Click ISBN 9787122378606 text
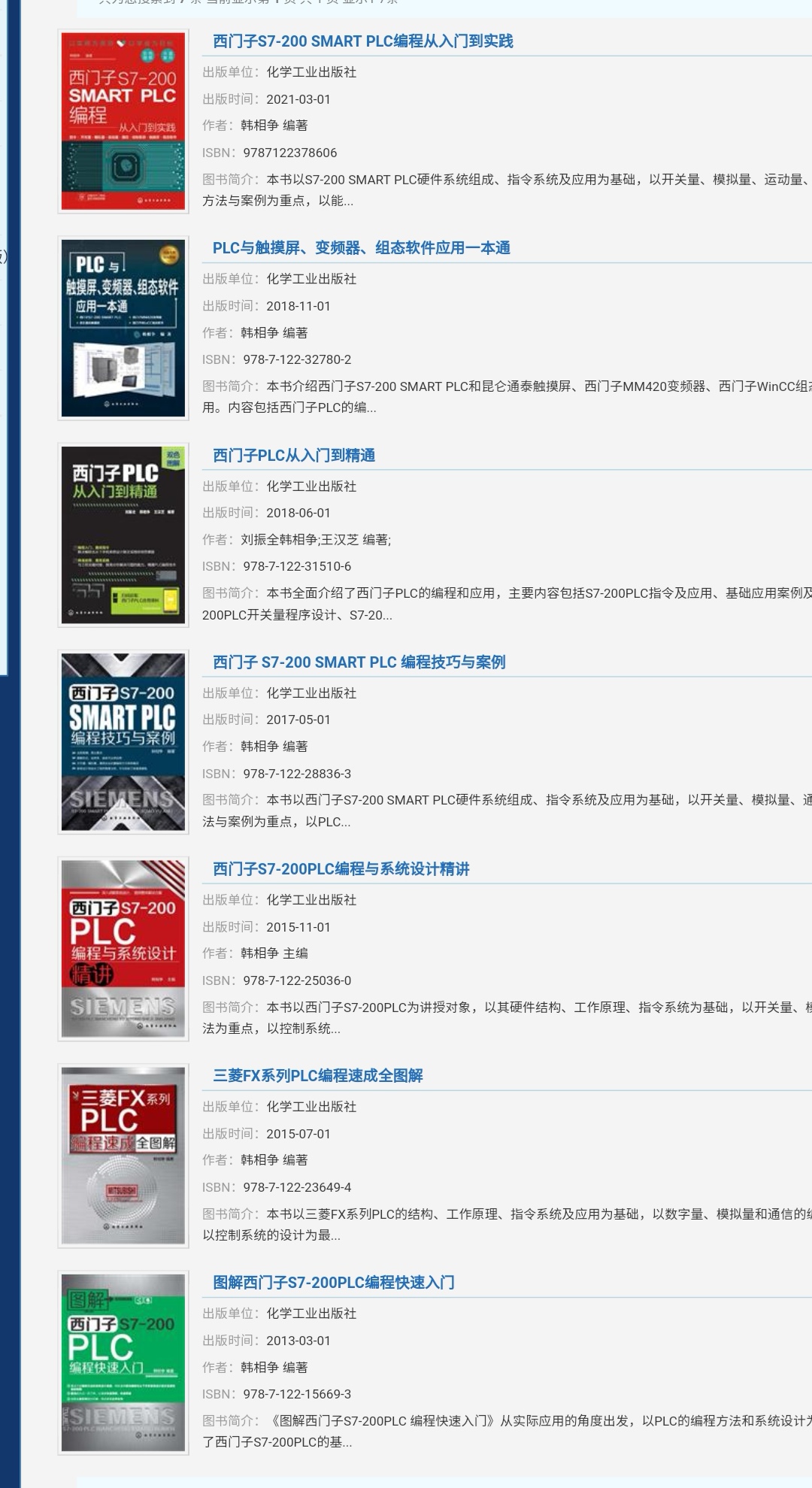The height and width of the screenshot is (1488, 812). pos(289,153)
